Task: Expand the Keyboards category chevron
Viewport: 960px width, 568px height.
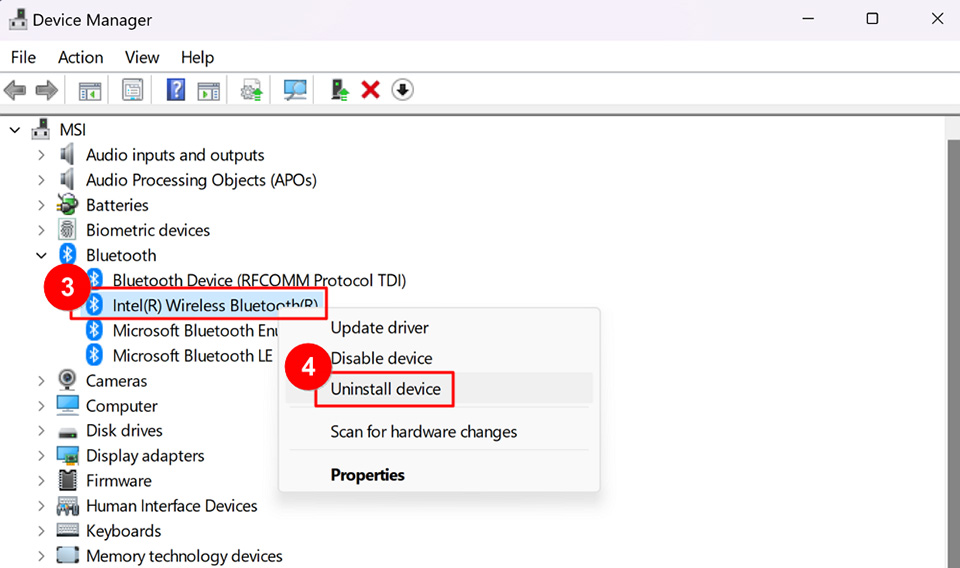Action: (41, 531)
